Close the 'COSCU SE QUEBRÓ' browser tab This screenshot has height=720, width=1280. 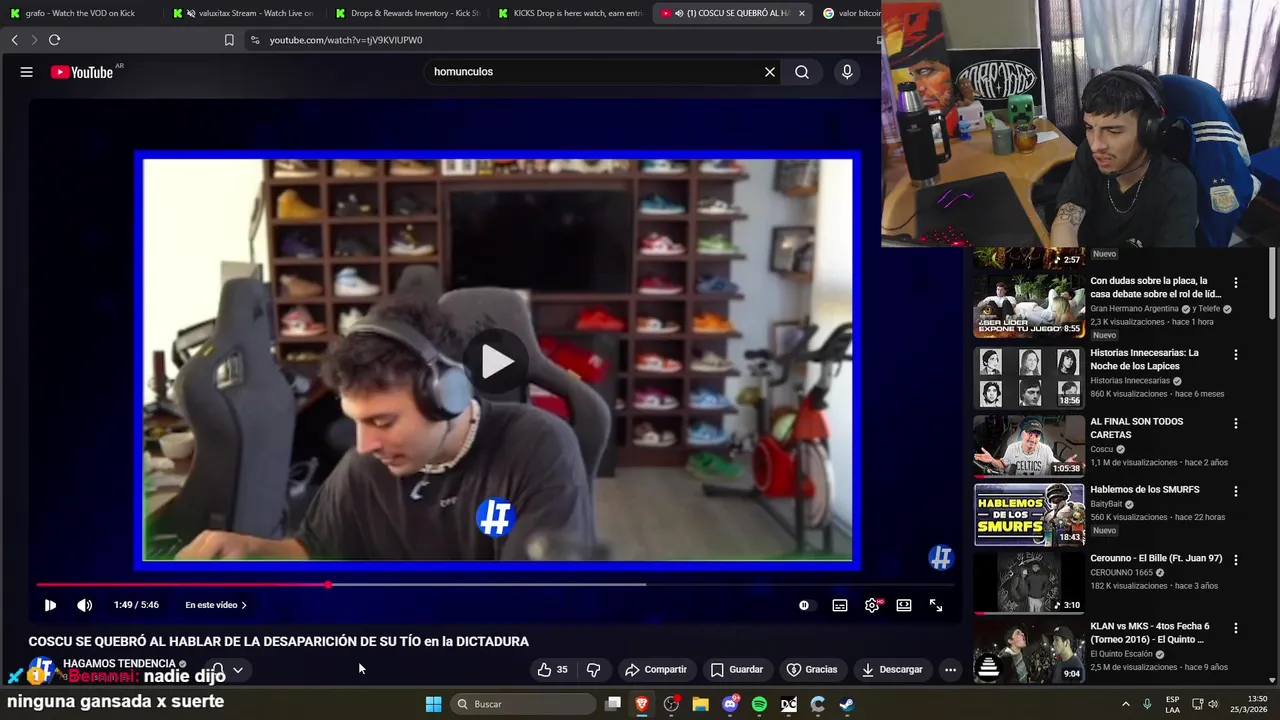(x=801, y=13)
